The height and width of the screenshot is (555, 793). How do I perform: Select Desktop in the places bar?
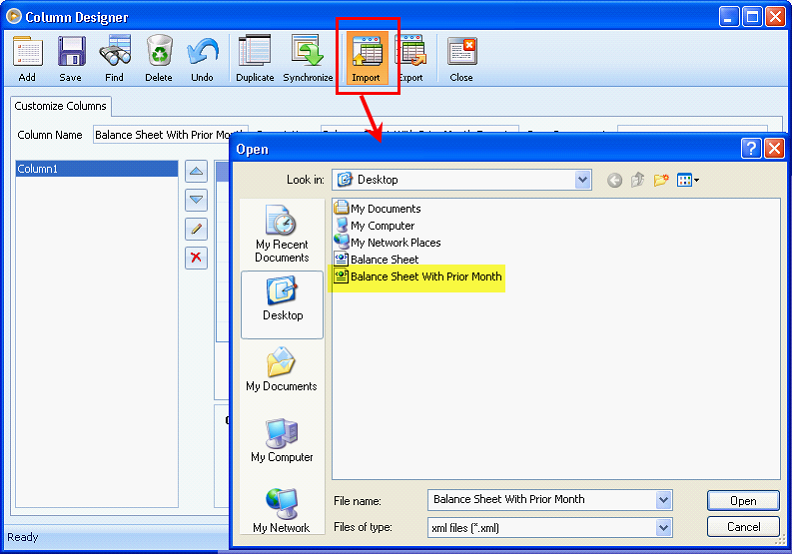point(282,305)
